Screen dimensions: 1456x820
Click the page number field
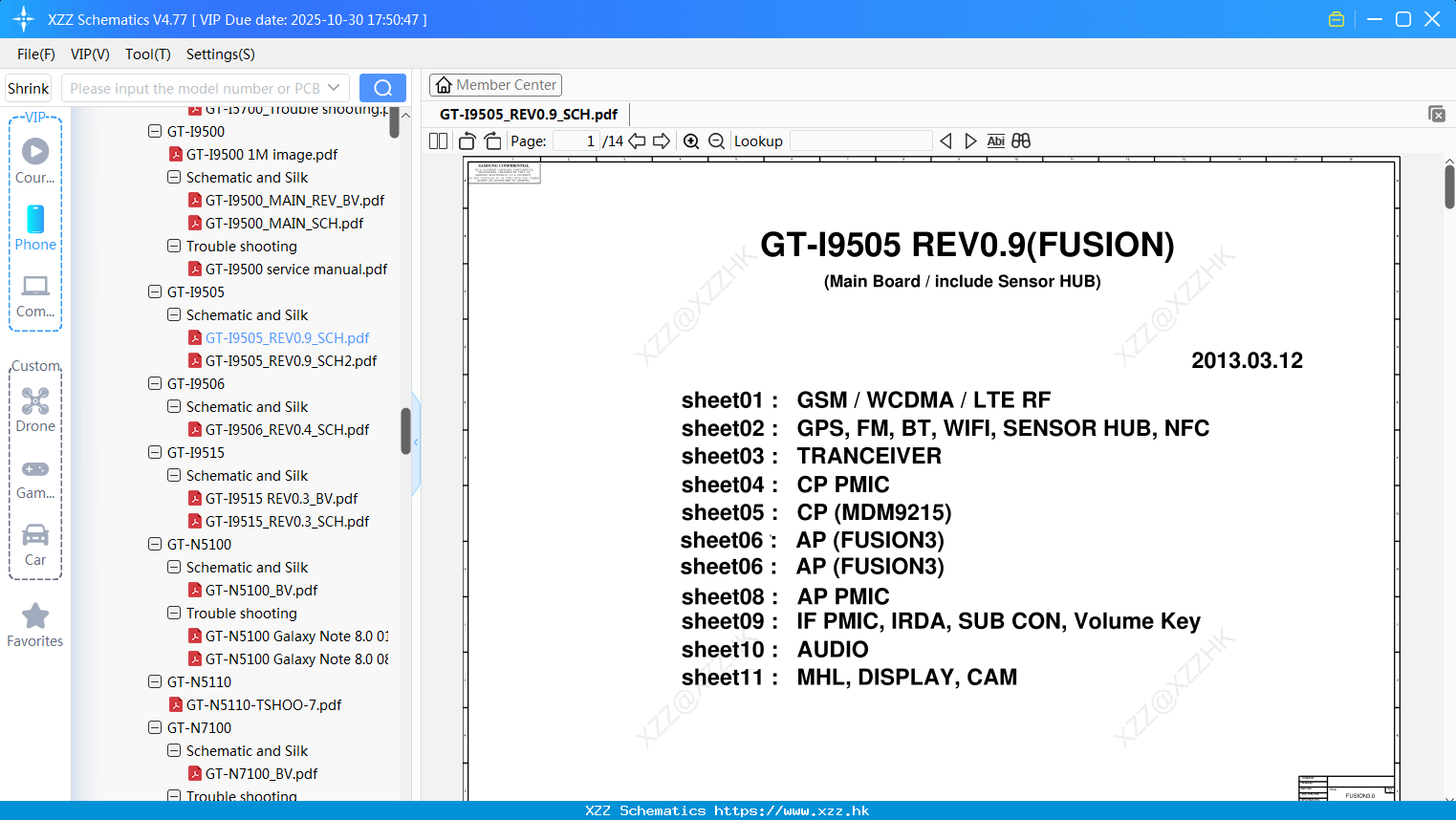tap(576, 140)
